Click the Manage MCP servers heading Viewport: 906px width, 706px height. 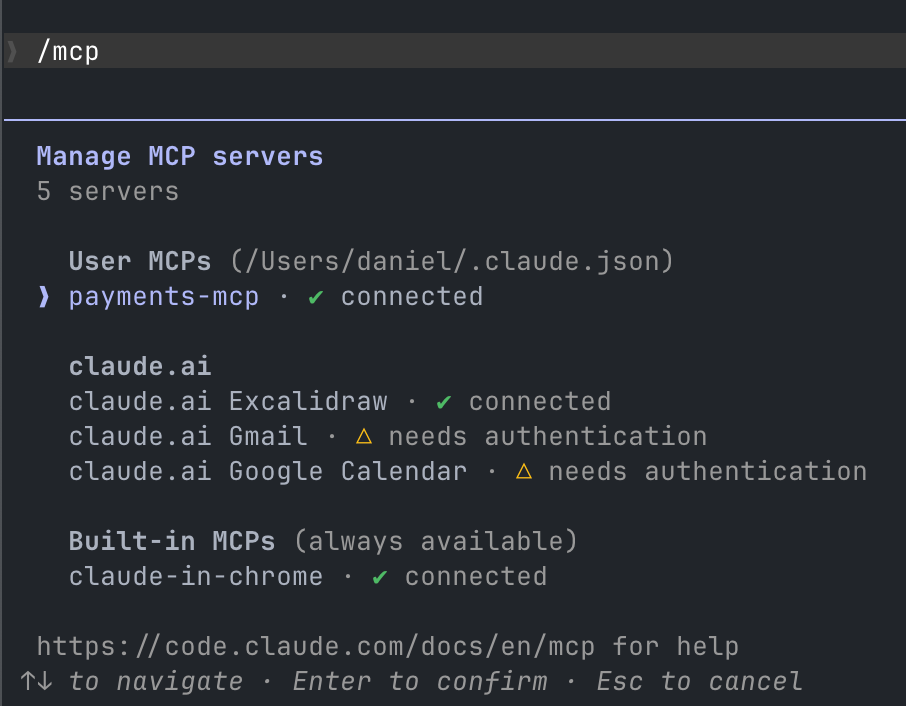click(x=179, y=156)
